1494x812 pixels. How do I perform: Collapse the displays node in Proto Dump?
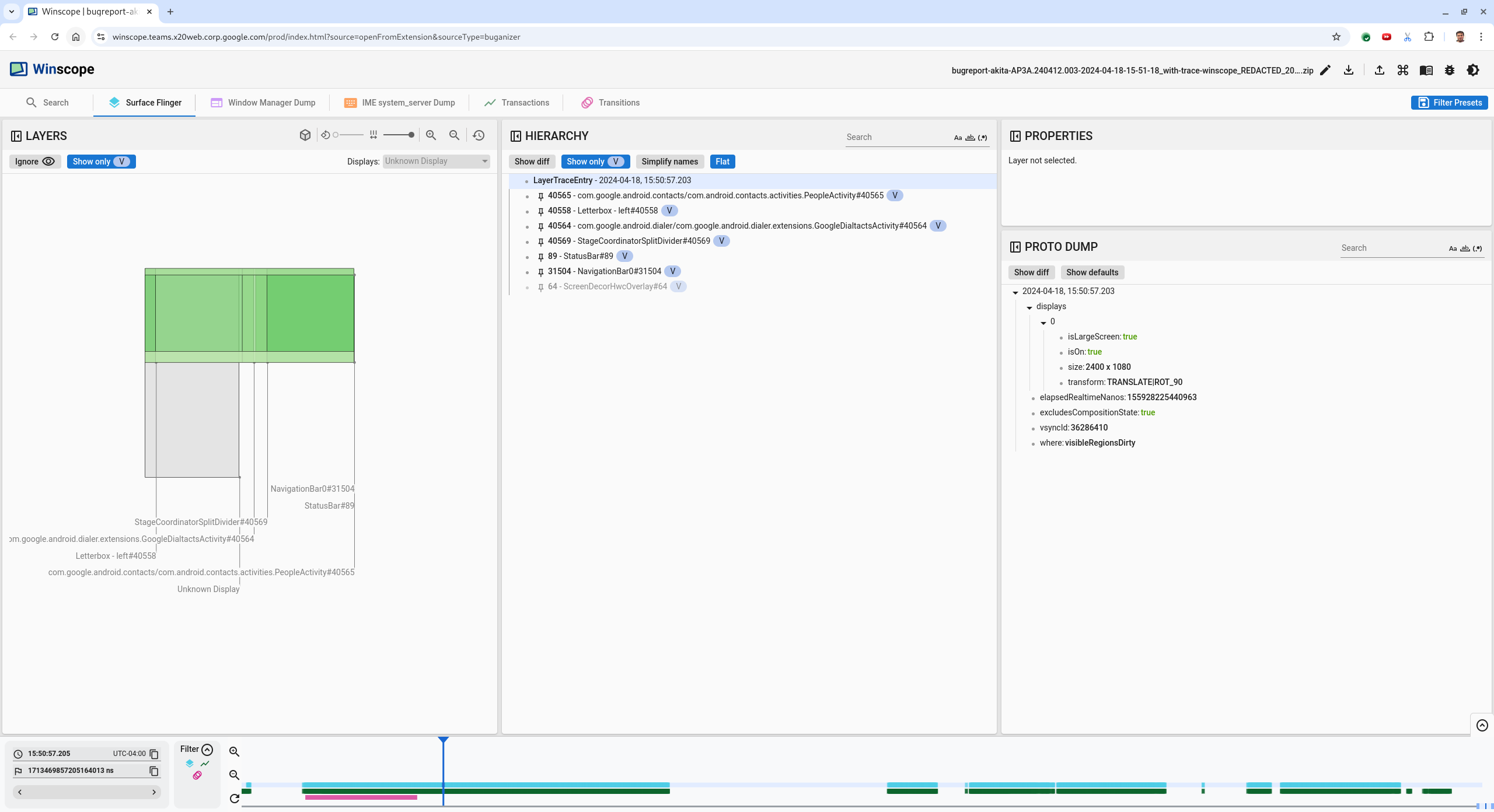tap(1029, 307)
